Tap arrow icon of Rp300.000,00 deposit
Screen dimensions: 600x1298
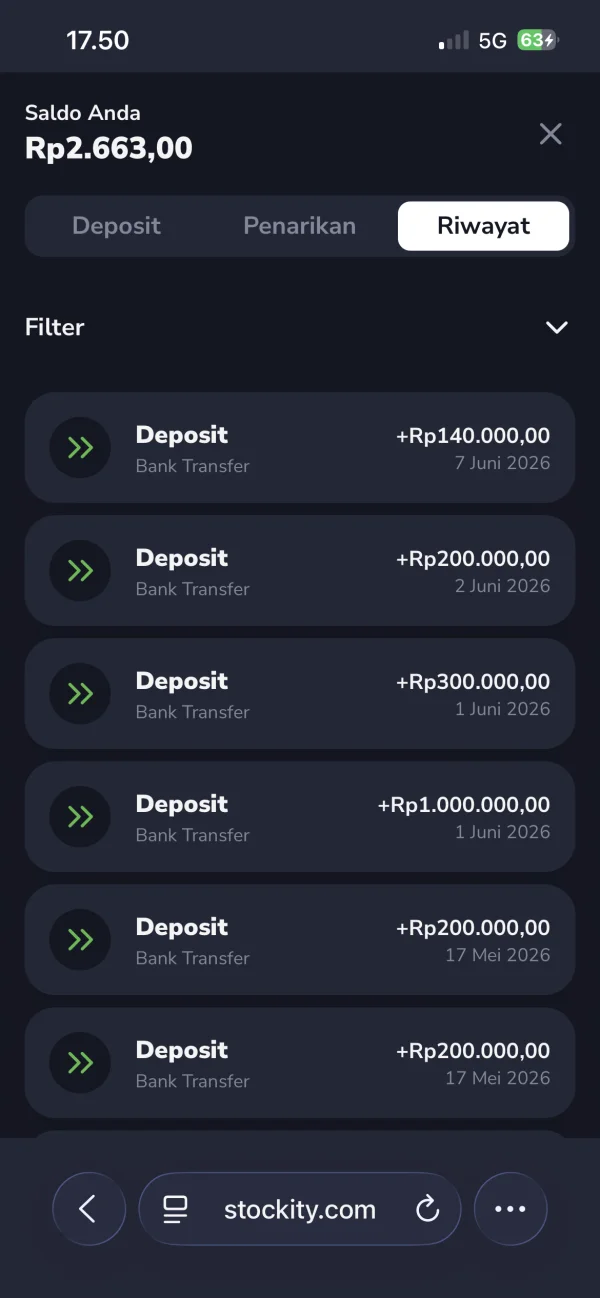click(80, 693)
